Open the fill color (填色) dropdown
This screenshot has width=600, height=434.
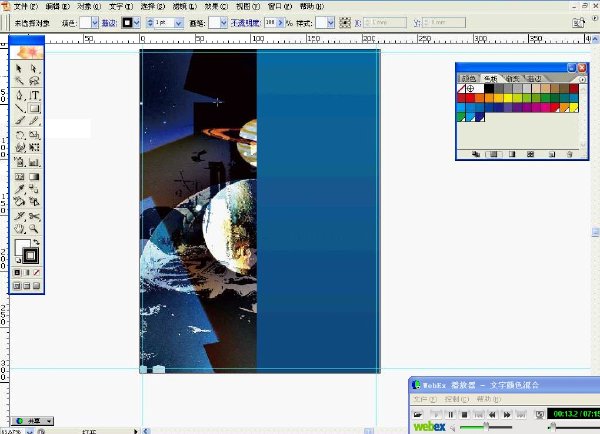[95, 23]
